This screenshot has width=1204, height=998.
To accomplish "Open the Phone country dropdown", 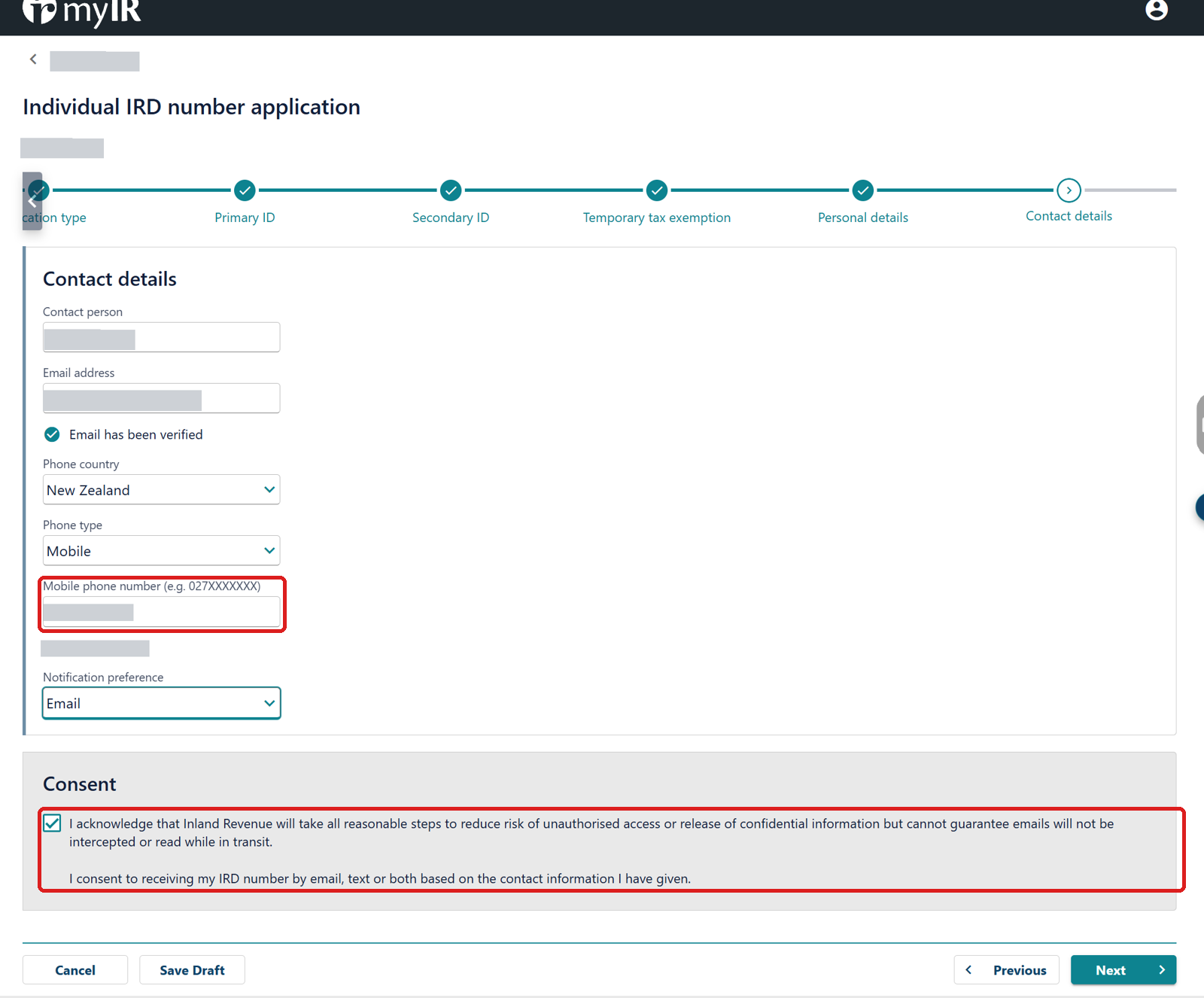I will 161,489.
